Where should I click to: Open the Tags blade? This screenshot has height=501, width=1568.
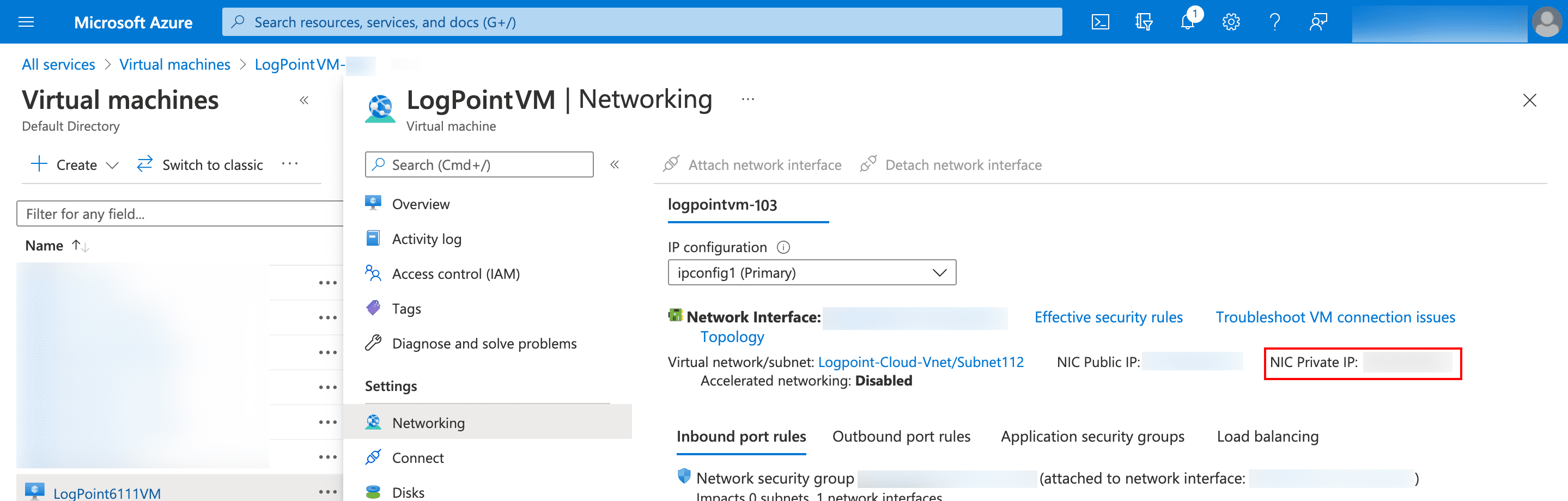406,308
